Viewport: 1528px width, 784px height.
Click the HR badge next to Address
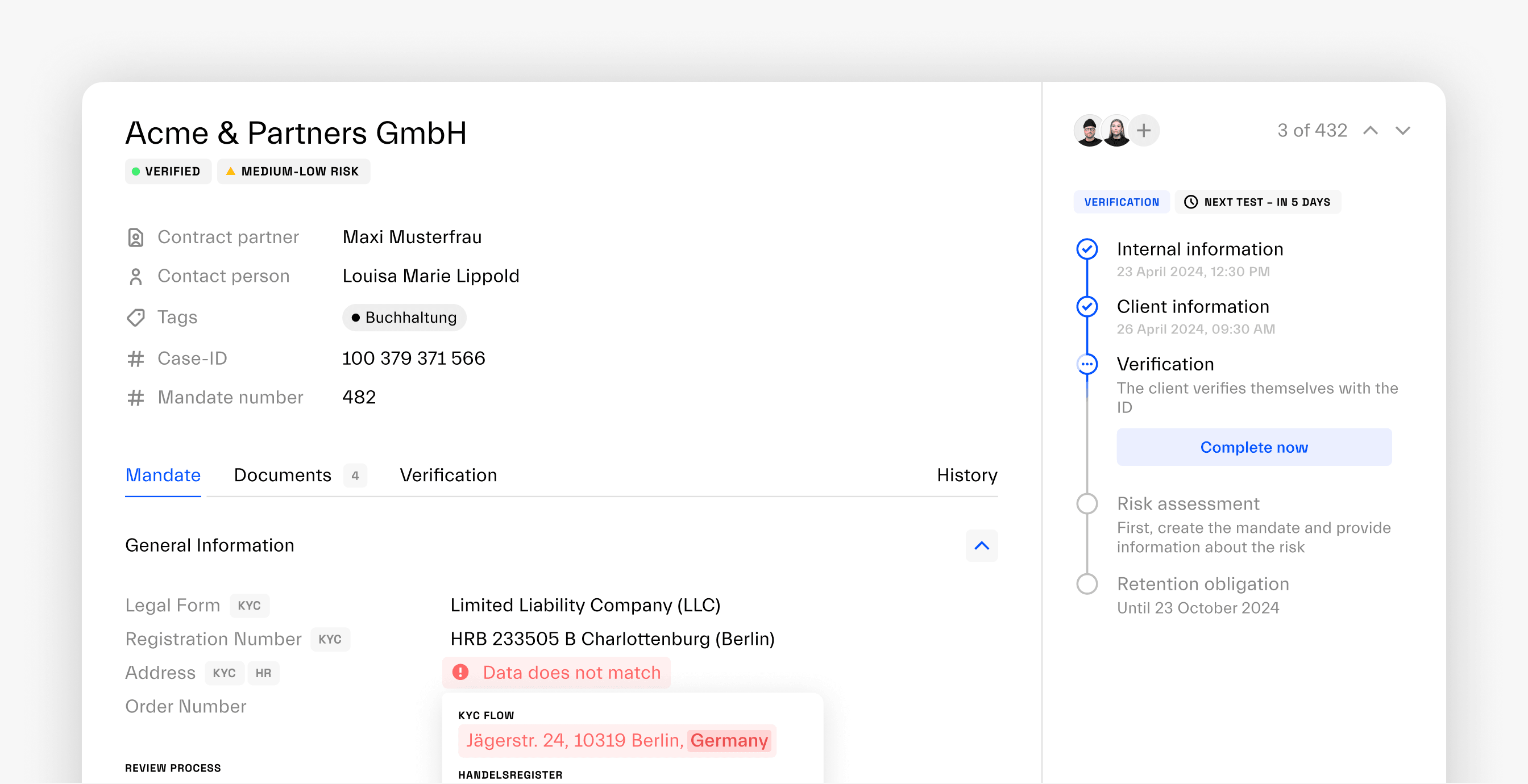[x=263, y=673]
